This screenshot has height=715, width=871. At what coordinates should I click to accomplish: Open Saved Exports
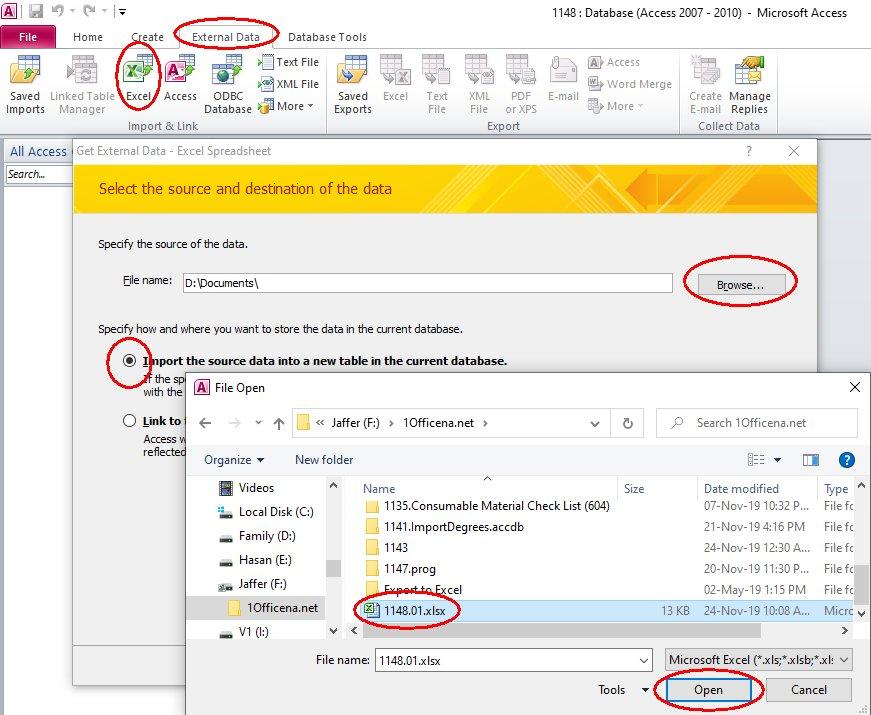tap(353, 84)
